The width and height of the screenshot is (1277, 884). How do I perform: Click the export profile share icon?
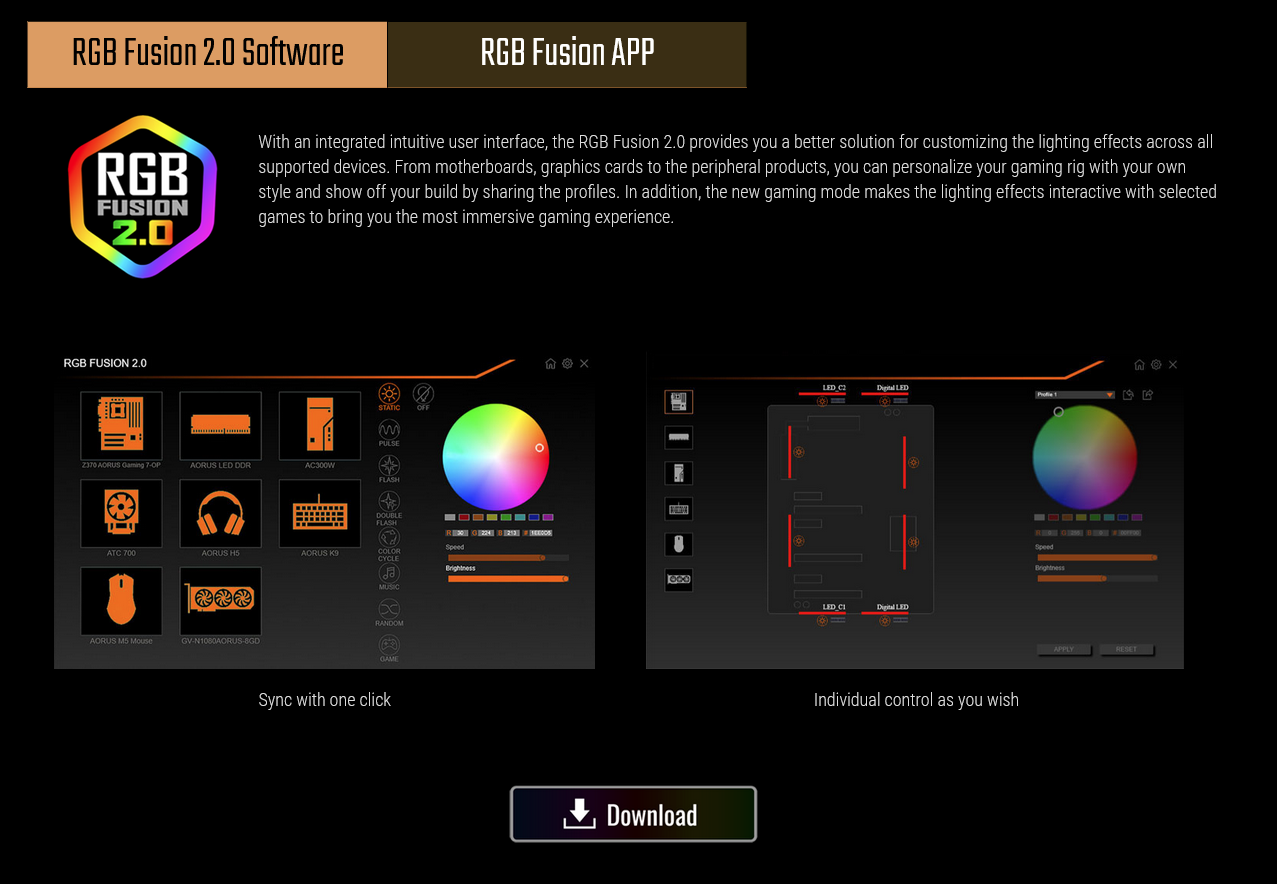tap(1148, 395)
